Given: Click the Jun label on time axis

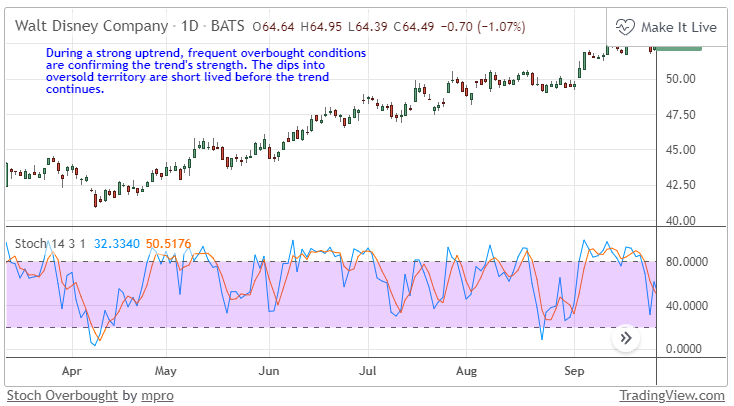Looking at the screenshot, I should (269, 371).
